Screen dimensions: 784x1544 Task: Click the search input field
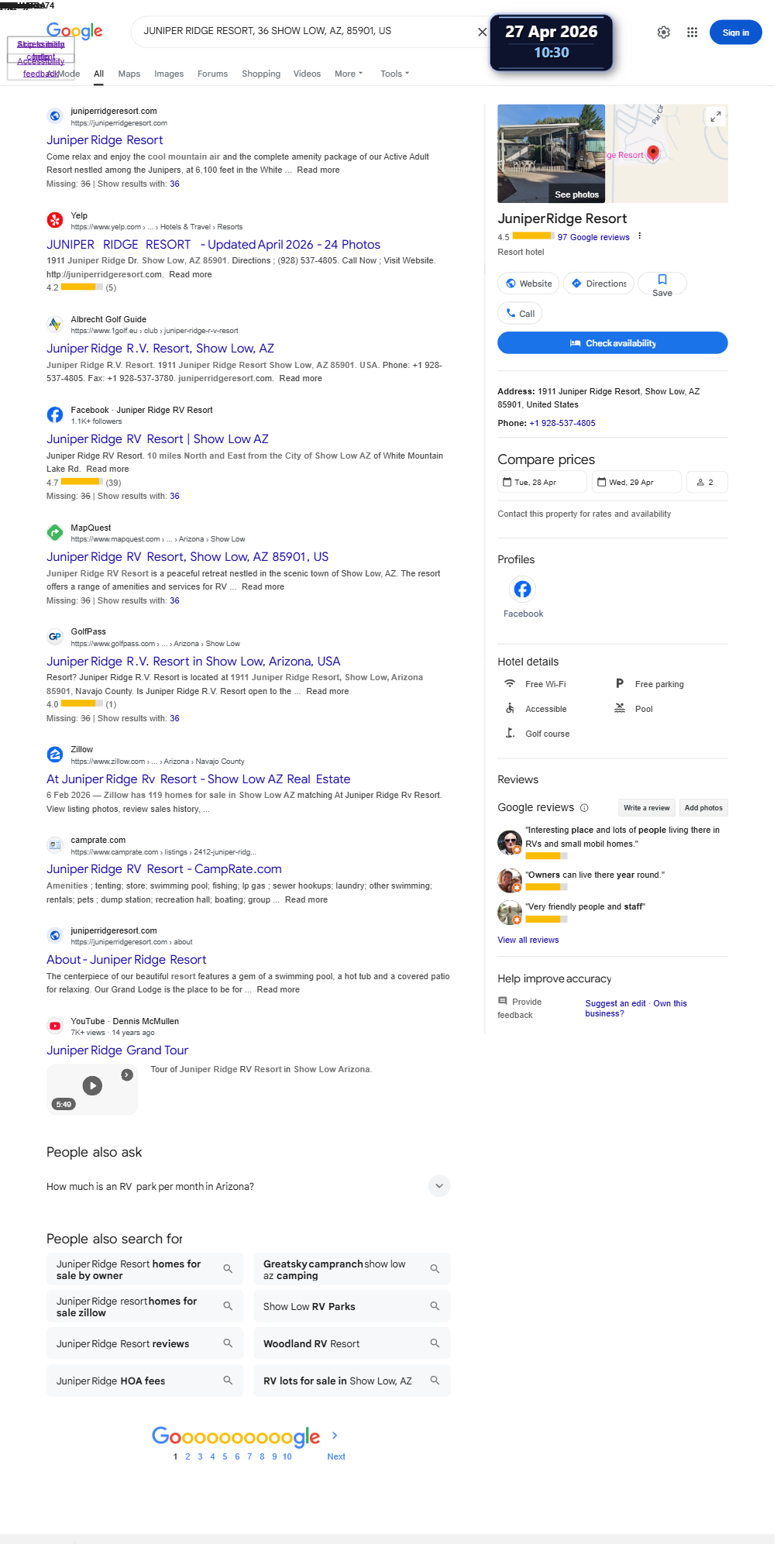(x=302, y=32)
